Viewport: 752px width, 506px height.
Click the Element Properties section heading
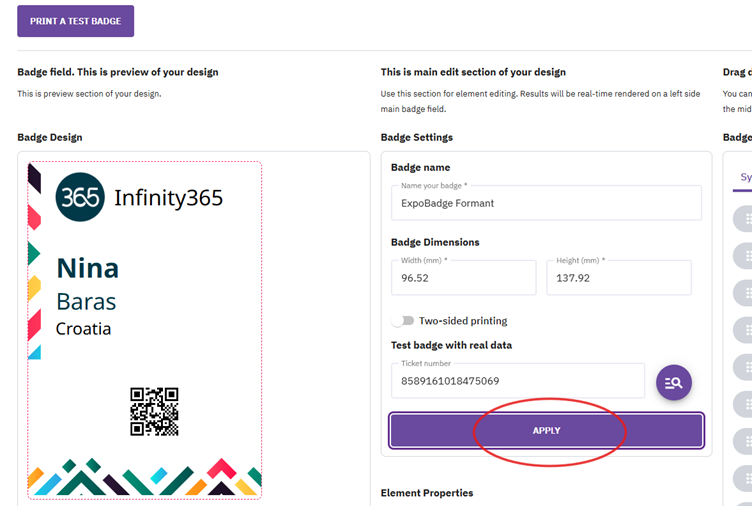click(x=426, y=493)
